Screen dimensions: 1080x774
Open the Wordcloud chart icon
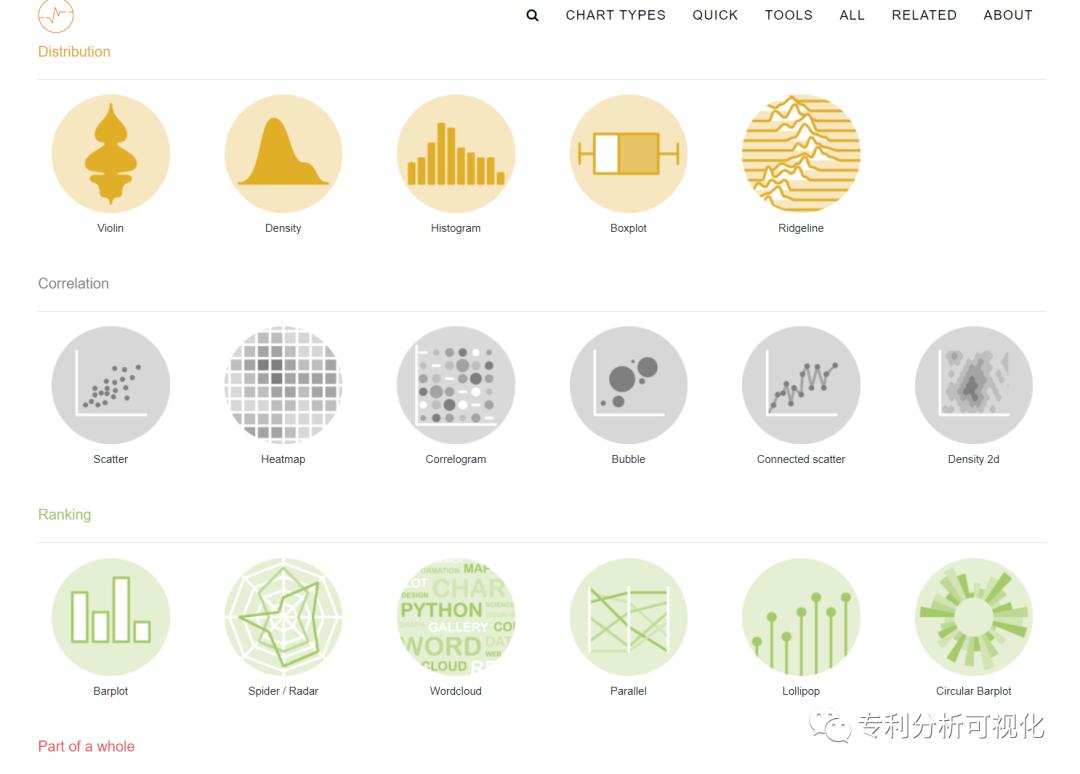point(456,616)
